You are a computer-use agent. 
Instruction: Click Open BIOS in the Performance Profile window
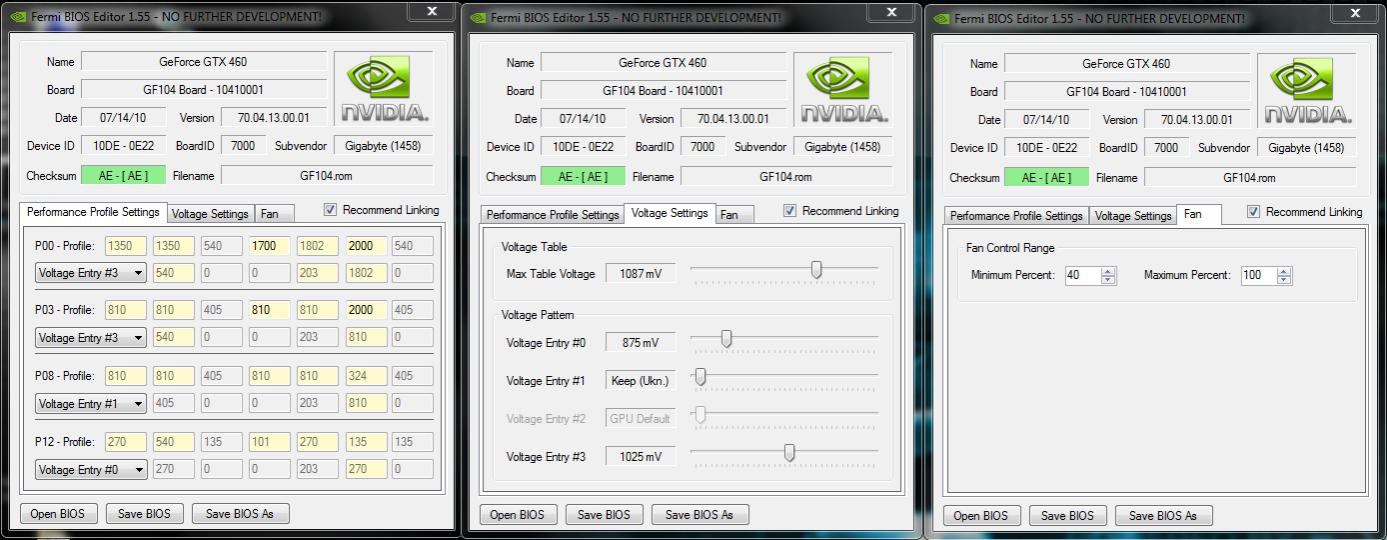(x=59, y=514)
